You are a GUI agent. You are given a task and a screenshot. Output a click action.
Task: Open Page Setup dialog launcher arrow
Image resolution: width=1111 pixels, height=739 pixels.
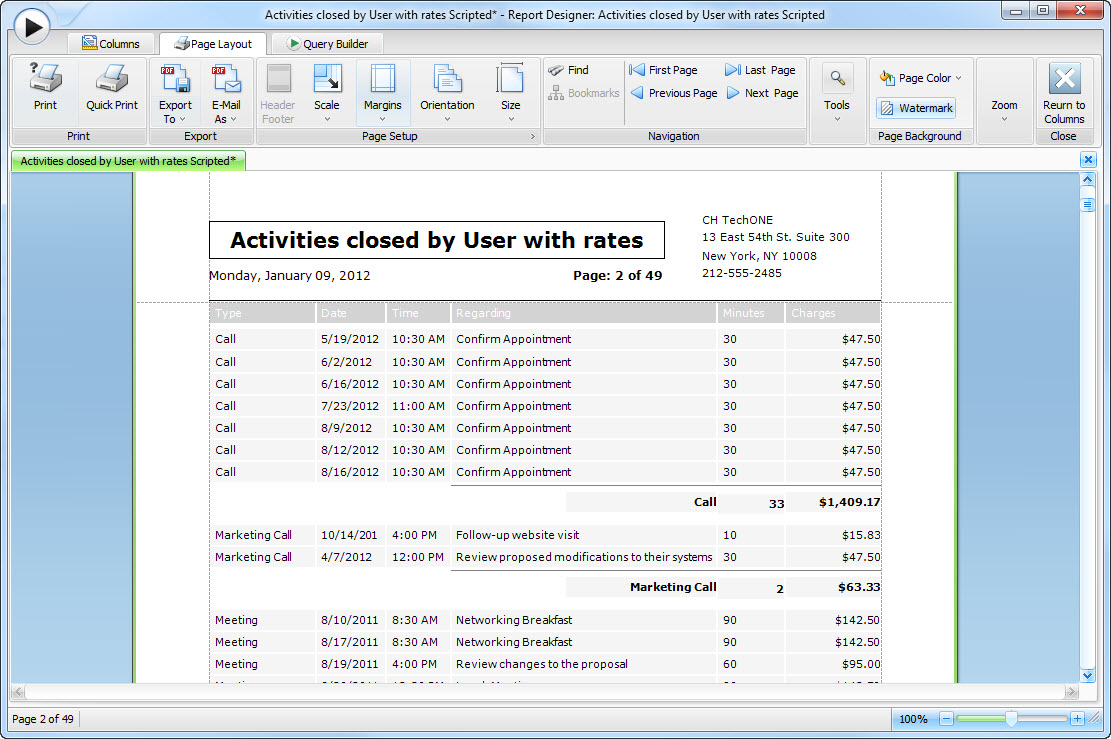click(x=533, y=136)
